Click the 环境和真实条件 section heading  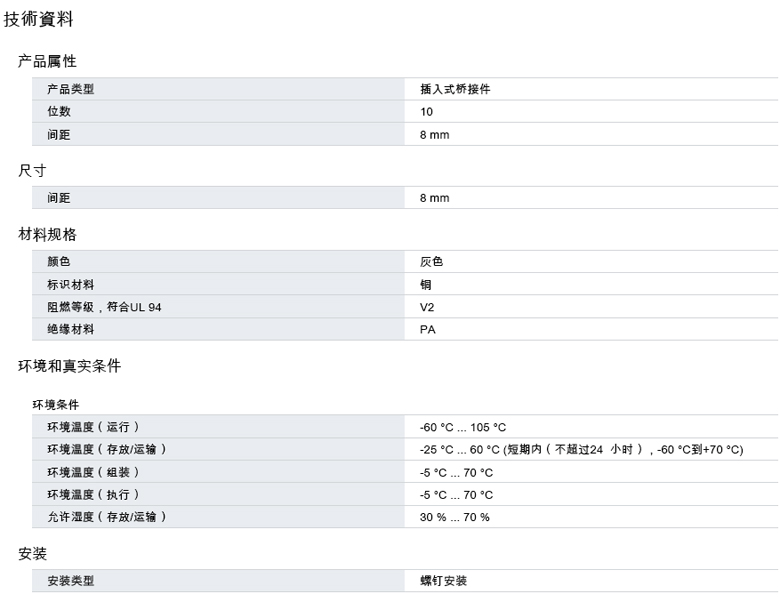[69, 366]
